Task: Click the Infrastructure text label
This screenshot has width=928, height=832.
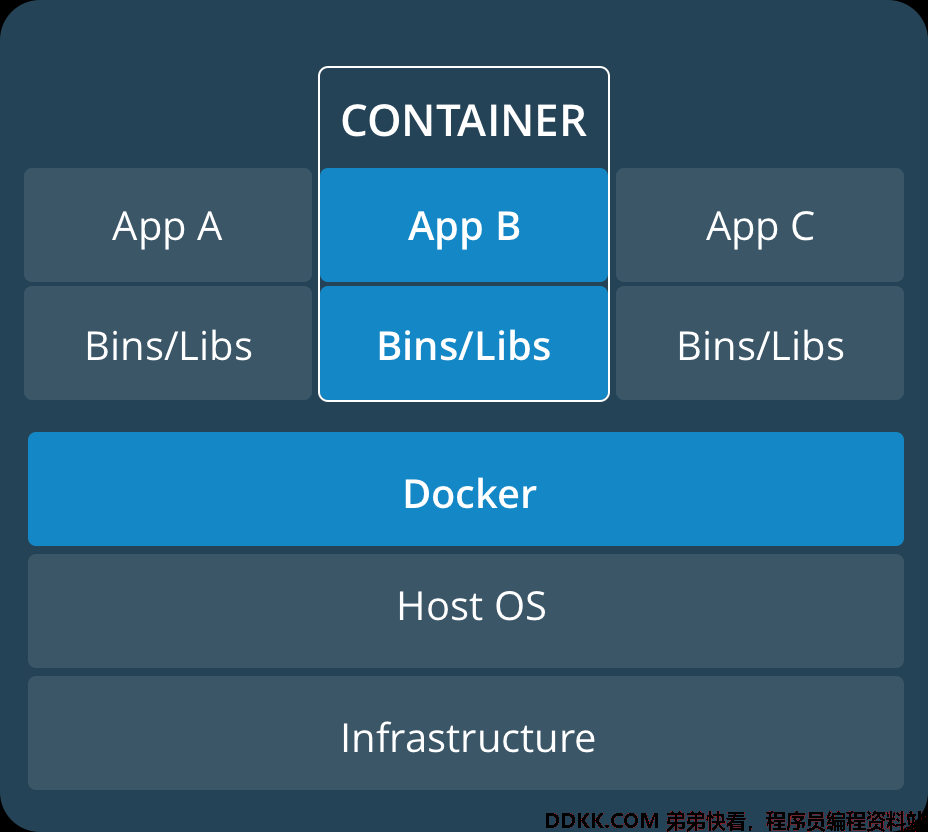Action: (x=468, y=738)
